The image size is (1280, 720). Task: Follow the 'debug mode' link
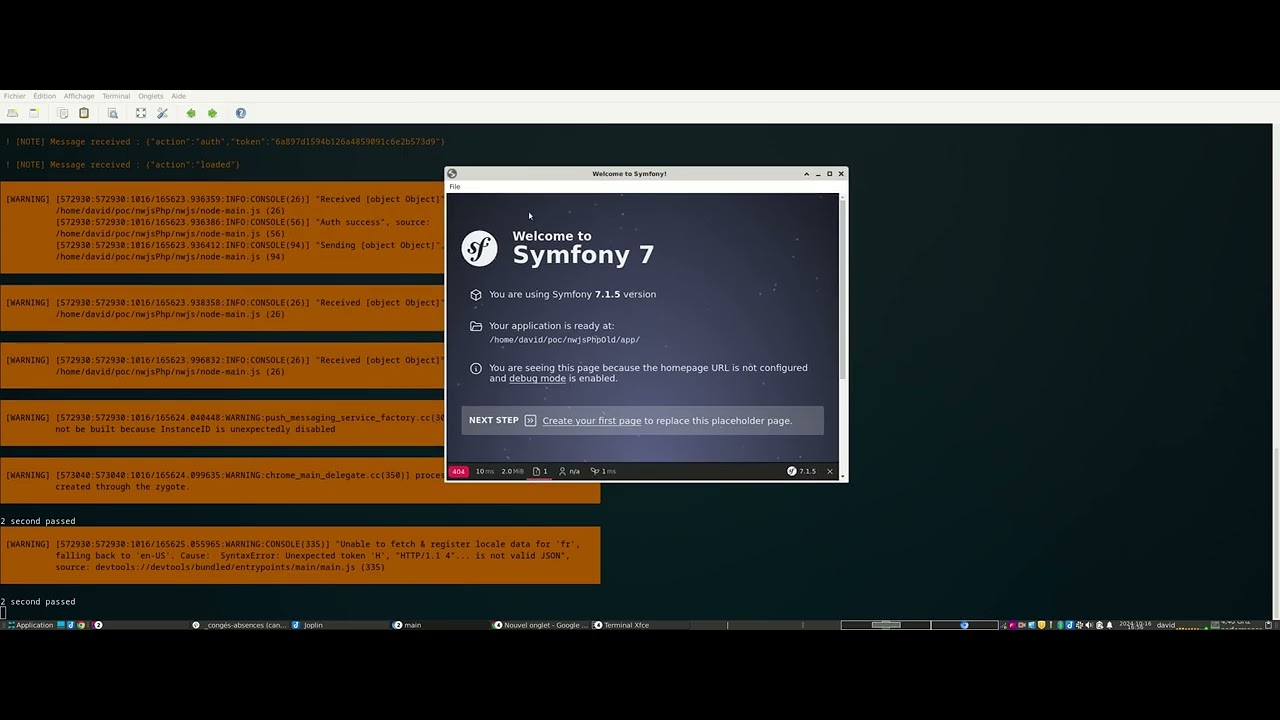[537, 379]
